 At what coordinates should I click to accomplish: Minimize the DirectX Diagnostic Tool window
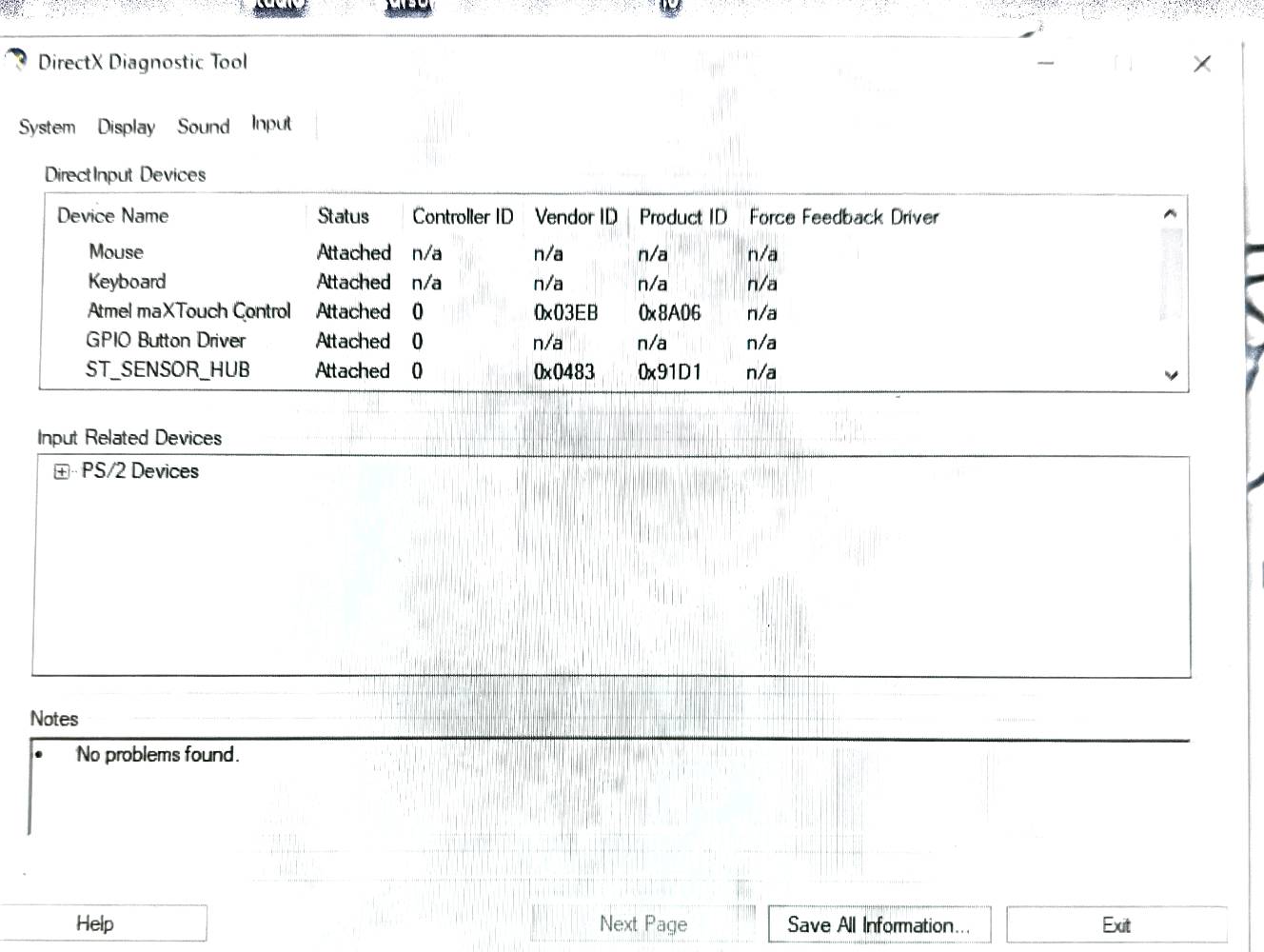1046,64
